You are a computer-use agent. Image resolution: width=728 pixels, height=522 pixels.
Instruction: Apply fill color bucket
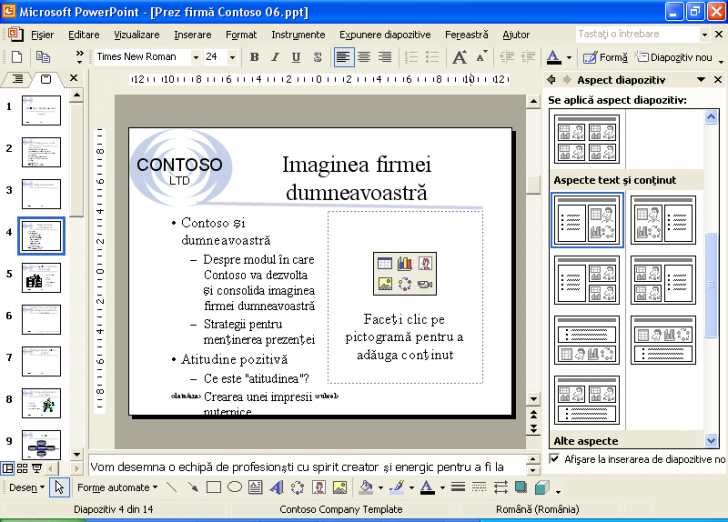click(366, 487)
